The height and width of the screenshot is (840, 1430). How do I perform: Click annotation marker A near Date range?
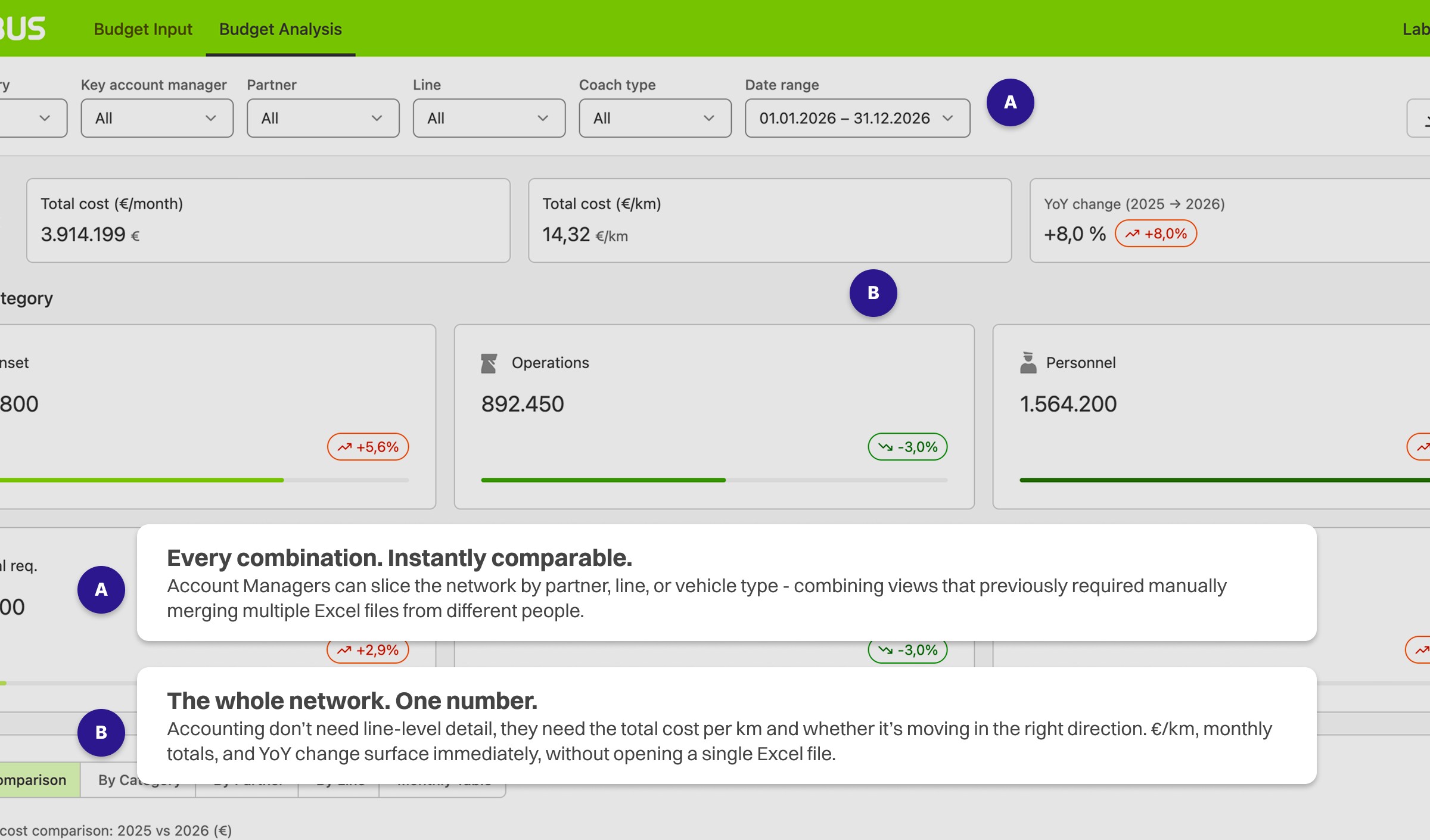click(1010, 102)
